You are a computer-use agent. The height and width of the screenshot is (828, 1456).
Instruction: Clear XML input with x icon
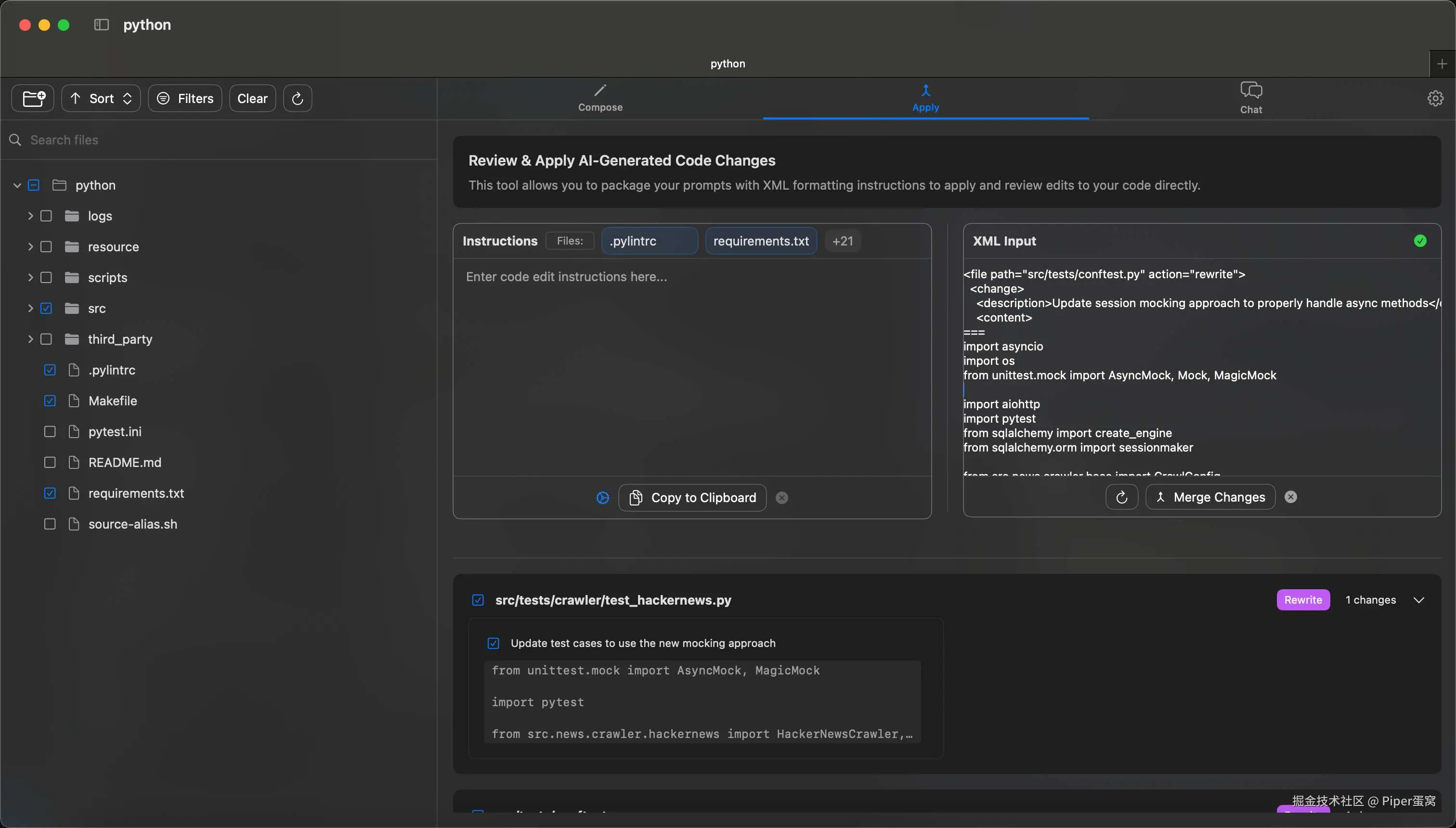(x=1291, y=497)
